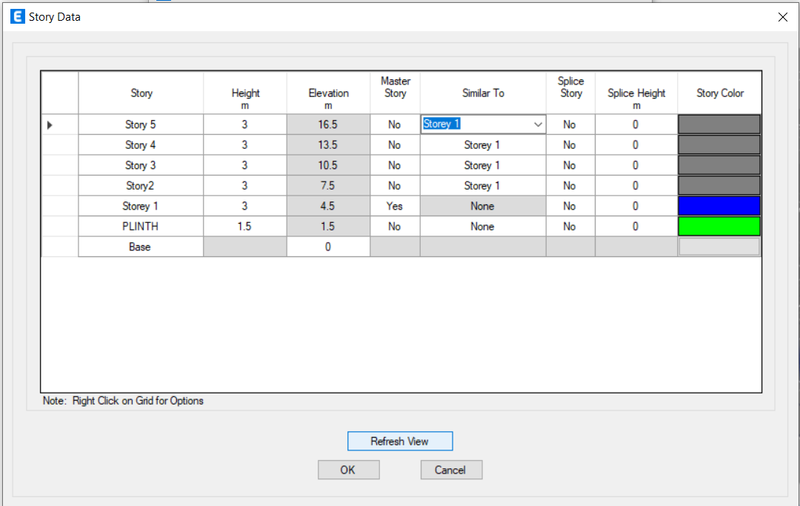Click the Elevation column header

pyautogui.click(x=328, y=93)
